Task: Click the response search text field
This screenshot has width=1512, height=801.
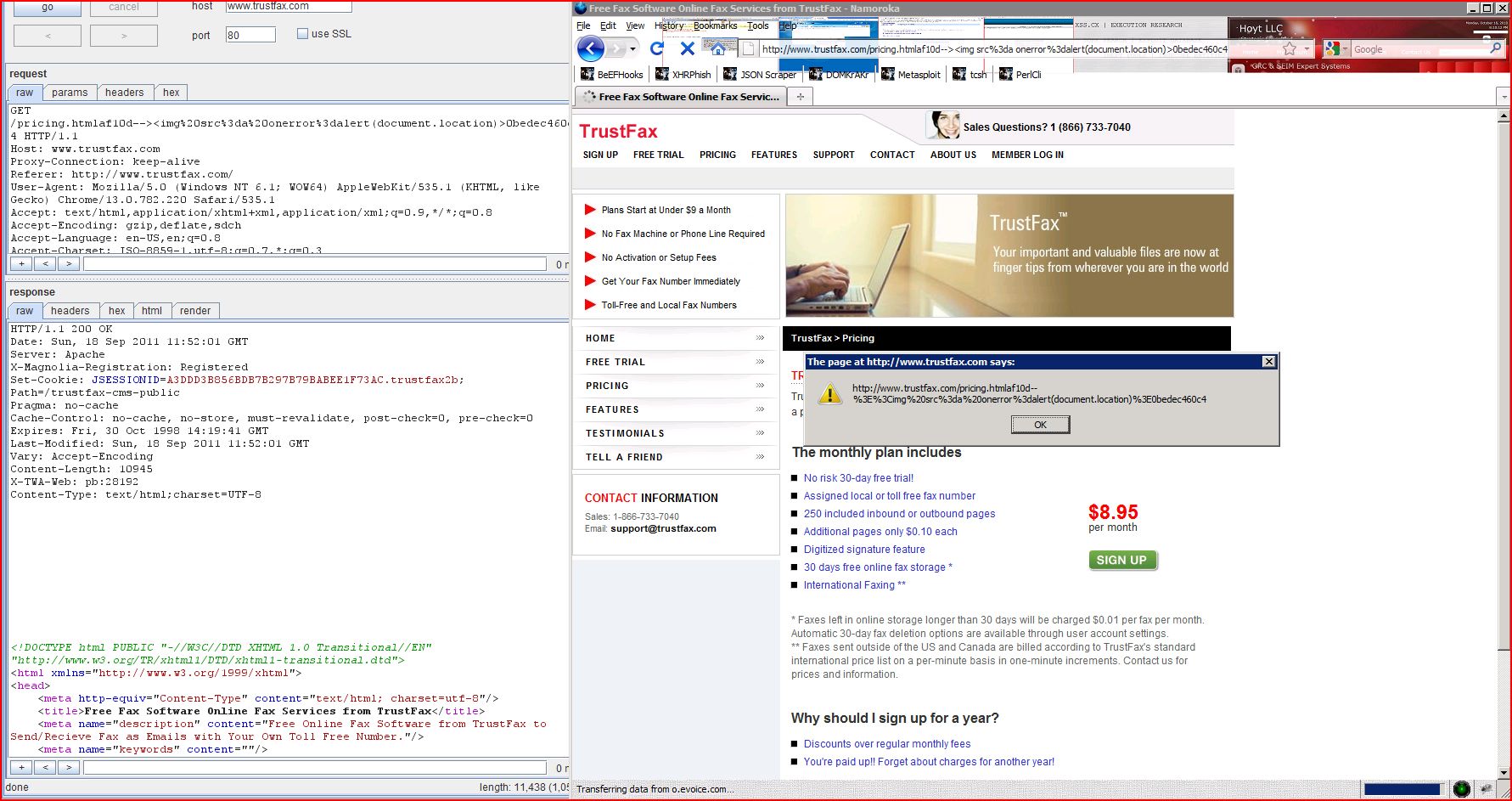Action: pos(315,768)
